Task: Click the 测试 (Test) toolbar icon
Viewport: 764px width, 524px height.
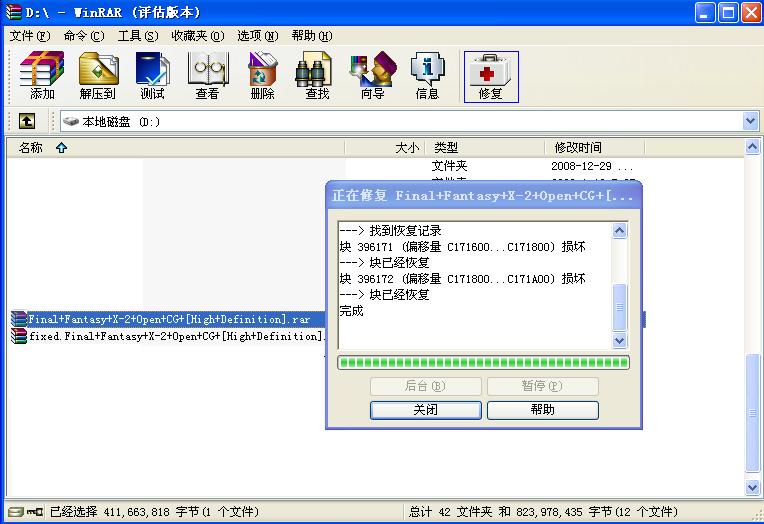Action: click(x=152, y=76)
